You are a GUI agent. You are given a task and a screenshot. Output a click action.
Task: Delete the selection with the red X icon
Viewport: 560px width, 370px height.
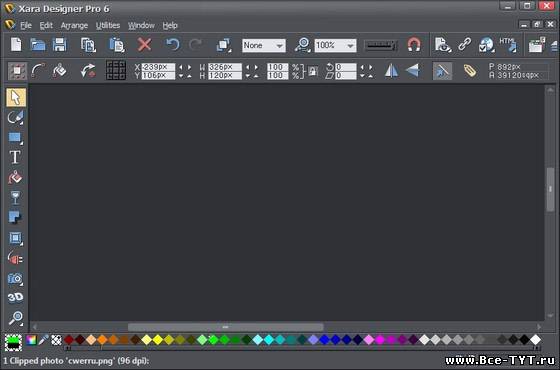pyautogui.click(x=144, y=45)
